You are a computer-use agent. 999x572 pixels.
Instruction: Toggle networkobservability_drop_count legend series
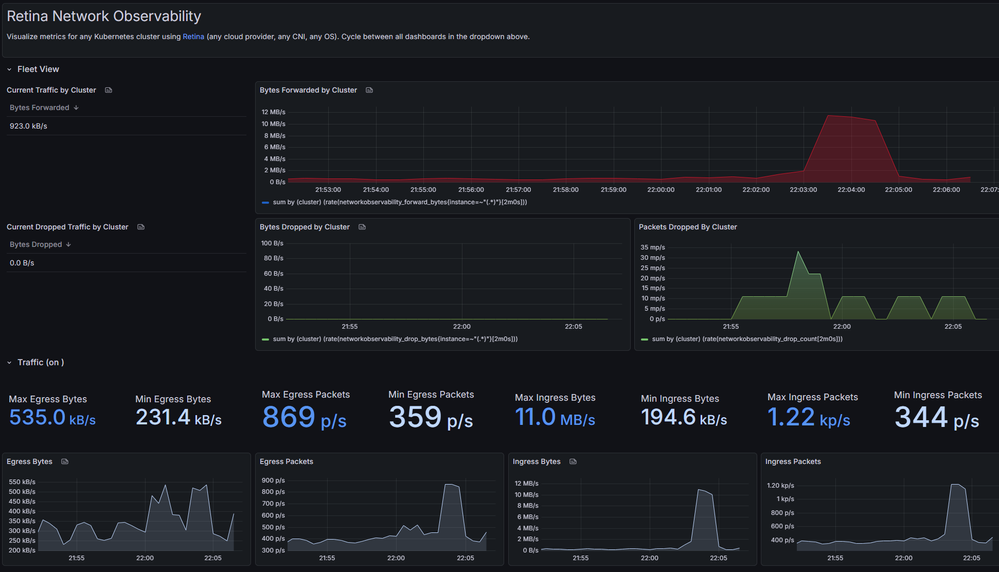(x=747, y=340)
